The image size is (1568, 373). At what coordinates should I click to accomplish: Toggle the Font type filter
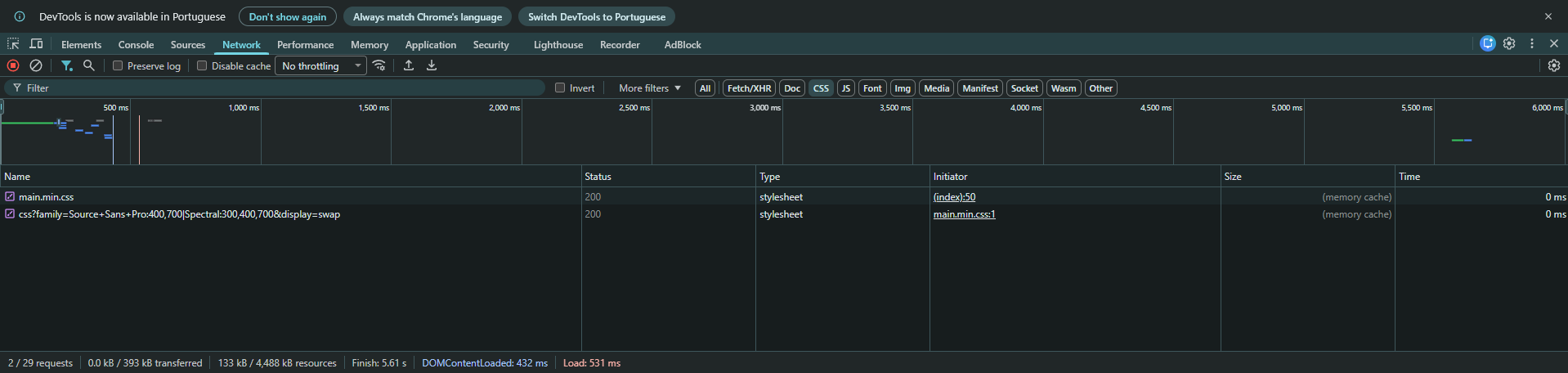coord(872,88)
